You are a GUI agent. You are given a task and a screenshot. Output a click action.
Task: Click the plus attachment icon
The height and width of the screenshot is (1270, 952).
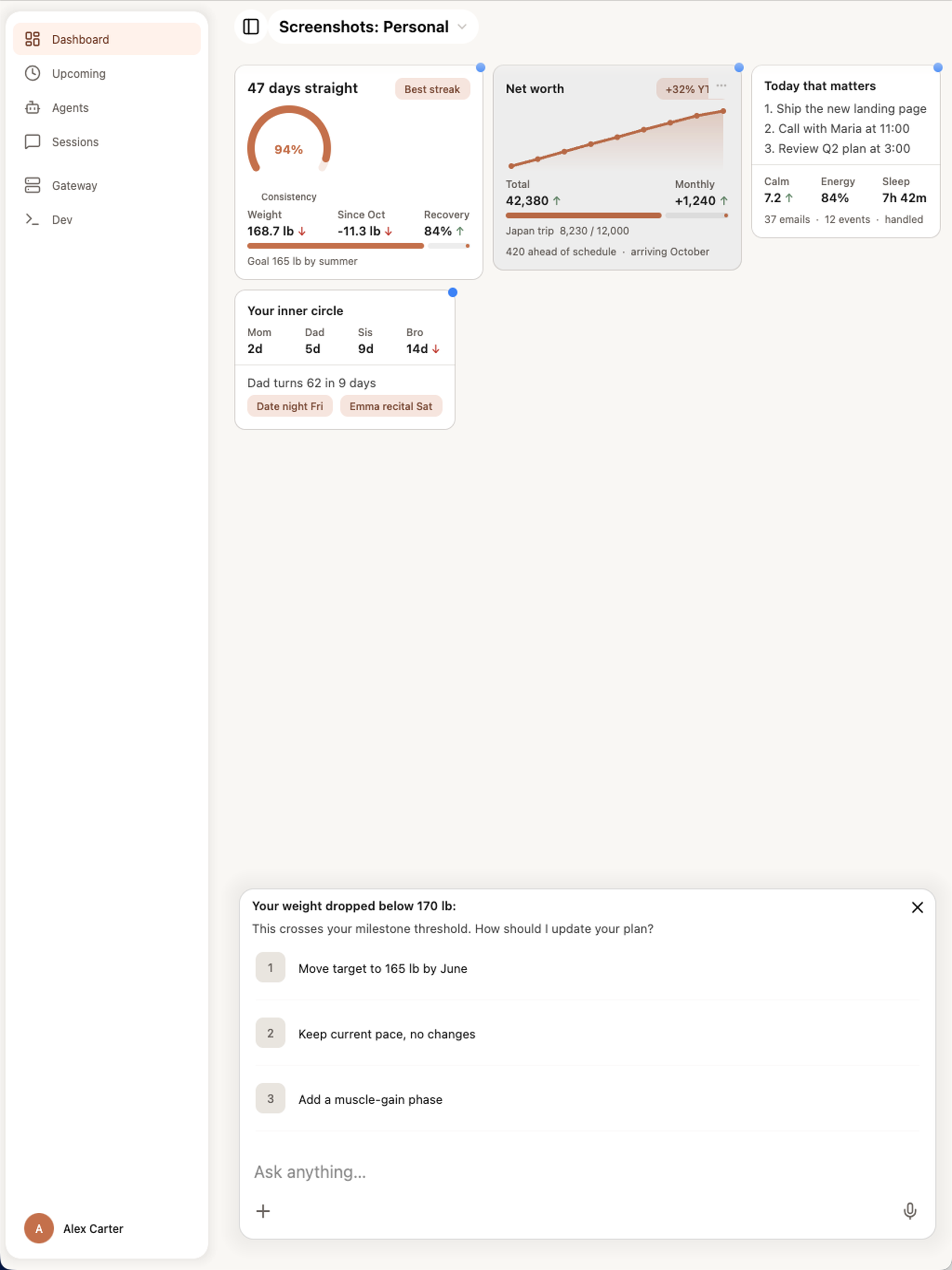click(x=263, y=1211)
